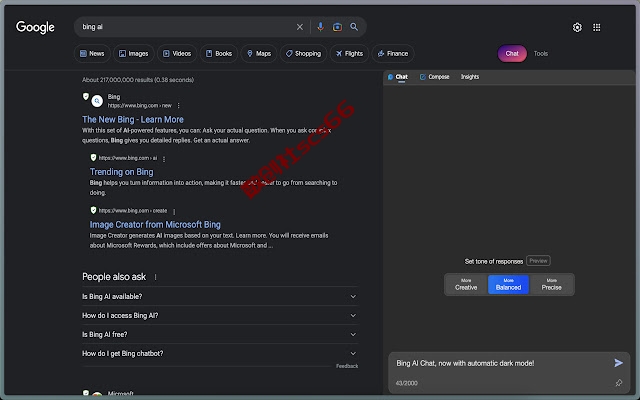Open 'The New Bing - Learn More' result

[133, 120]
